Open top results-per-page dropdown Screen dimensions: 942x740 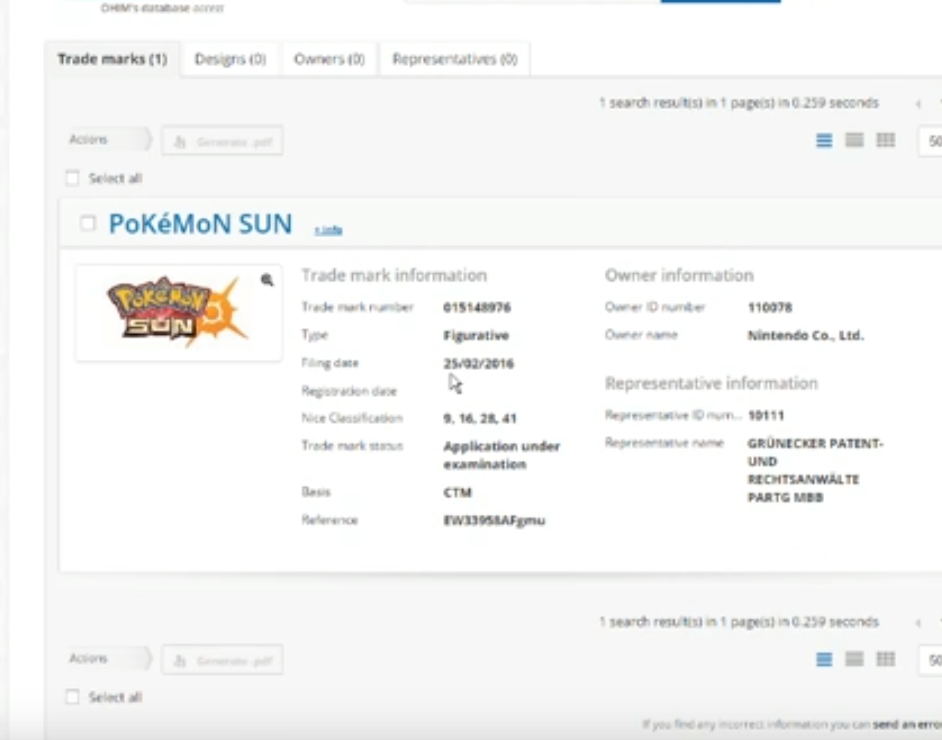coord(931,141)
